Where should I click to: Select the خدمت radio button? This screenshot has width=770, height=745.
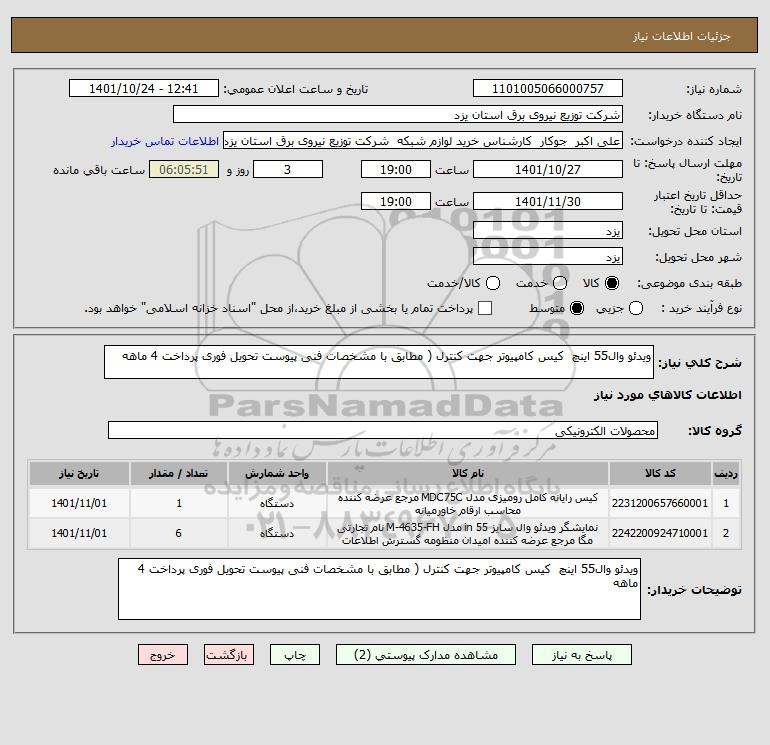pyautogui.click(x=560, y=283)
